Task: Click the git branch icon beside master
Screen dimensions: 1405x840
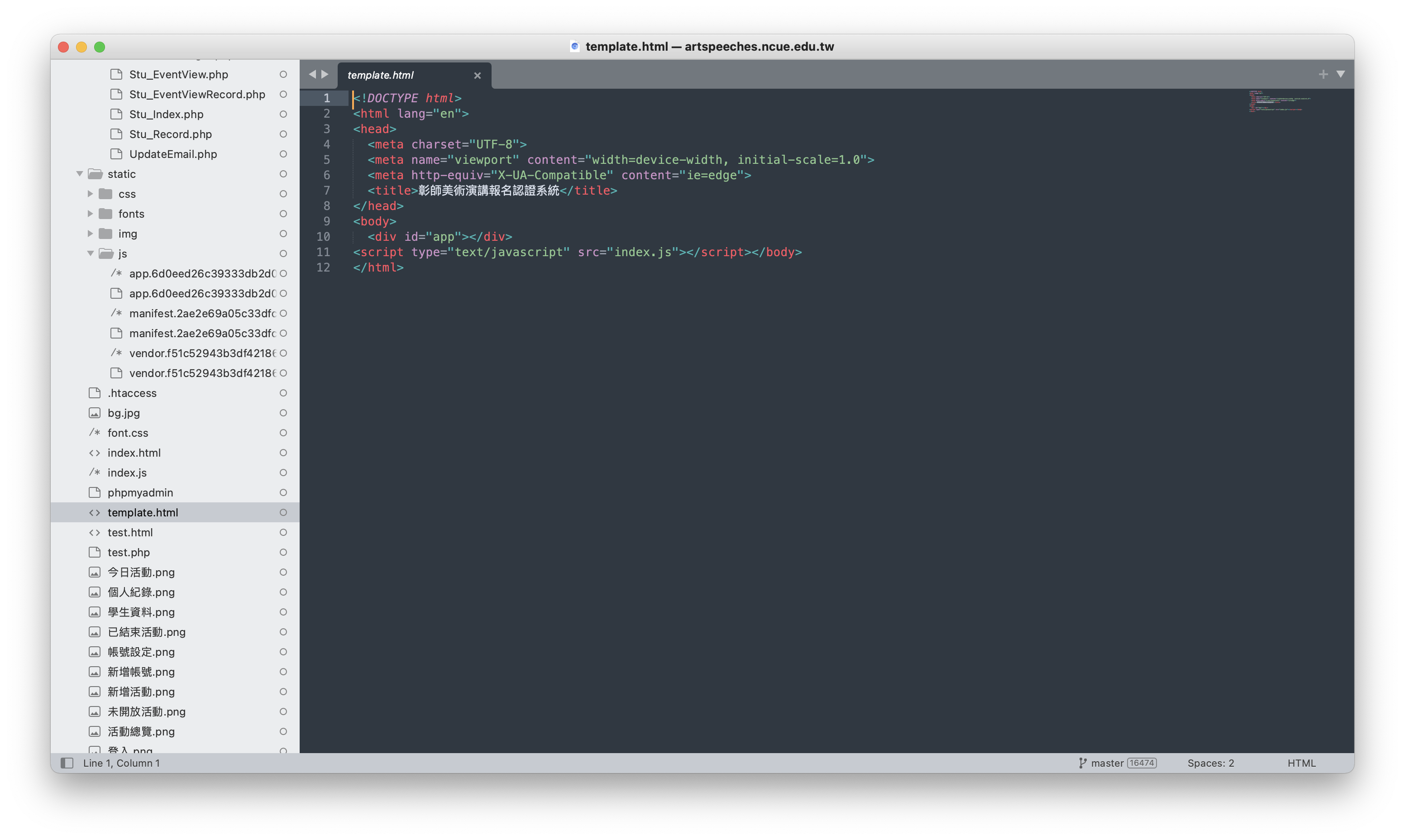Action: tap(1082, 763)
